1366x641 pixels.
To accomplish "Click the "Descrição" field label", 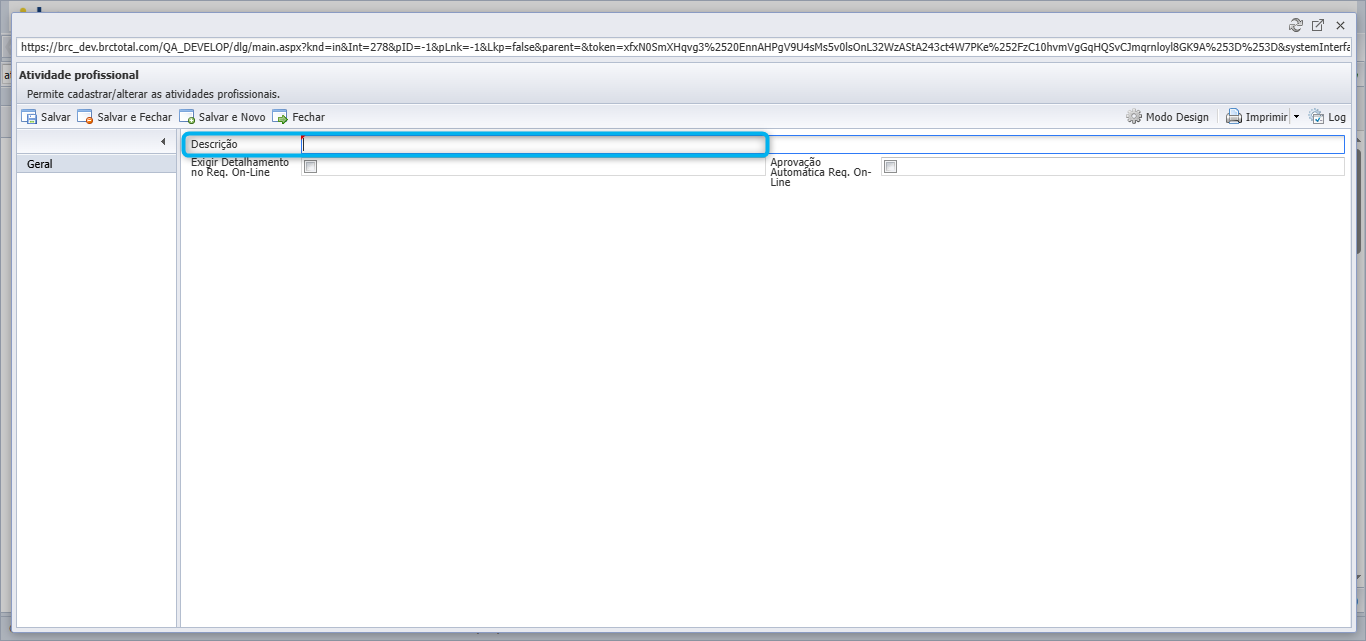I will 214,144.
